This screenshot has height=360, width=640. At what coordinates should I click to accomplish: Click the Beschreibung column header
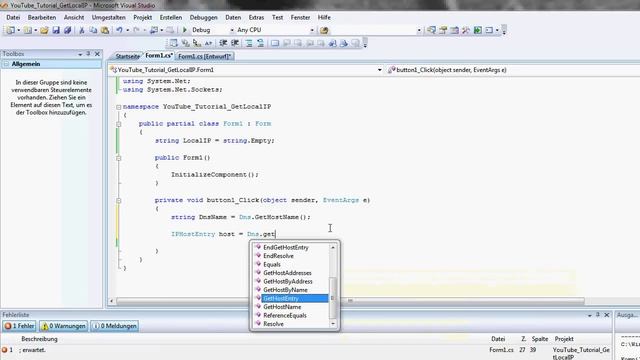[39, 339]
